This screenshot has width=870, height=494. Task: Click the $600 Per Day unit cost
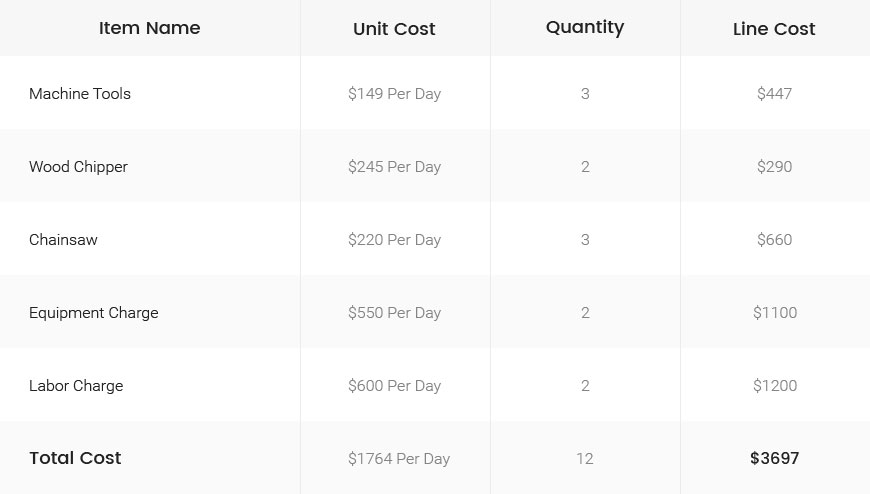pos(394,386)
